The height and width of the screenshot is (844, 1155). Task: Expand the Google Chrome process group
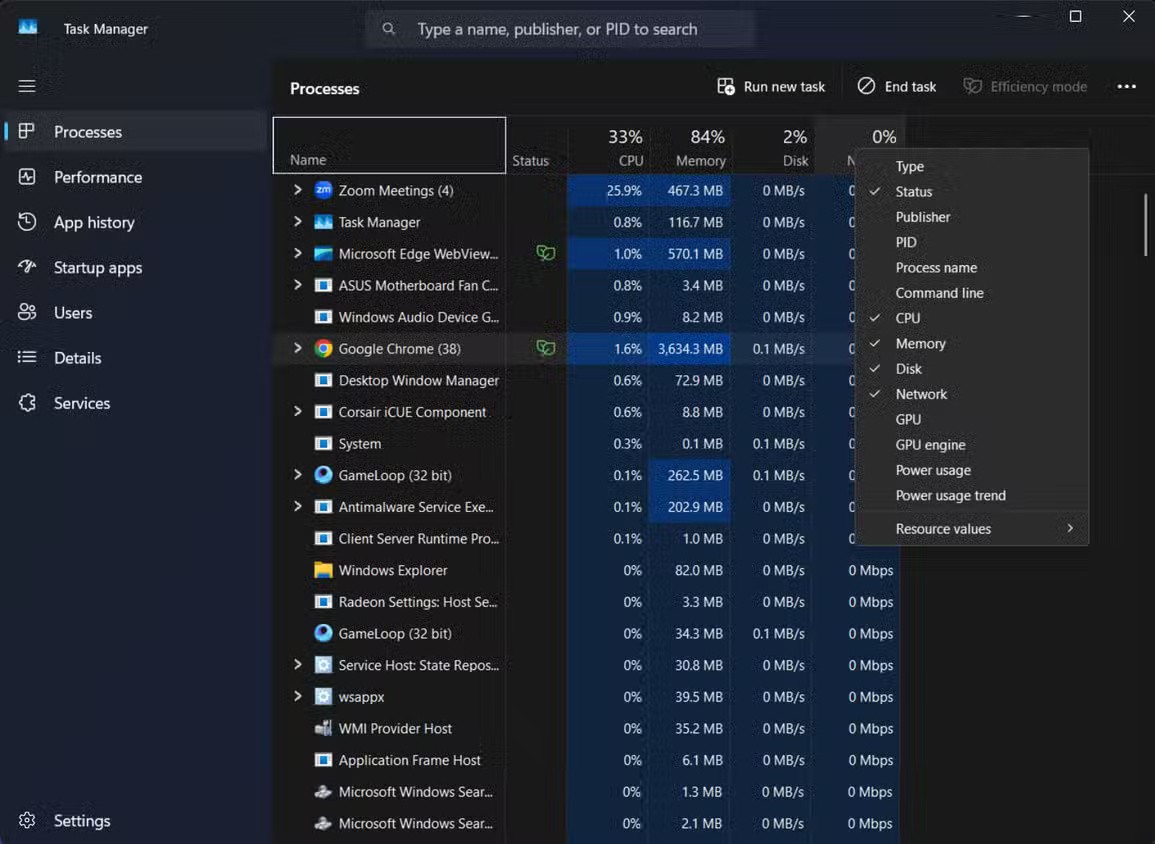pyautogui.click(x=297, y=349)
